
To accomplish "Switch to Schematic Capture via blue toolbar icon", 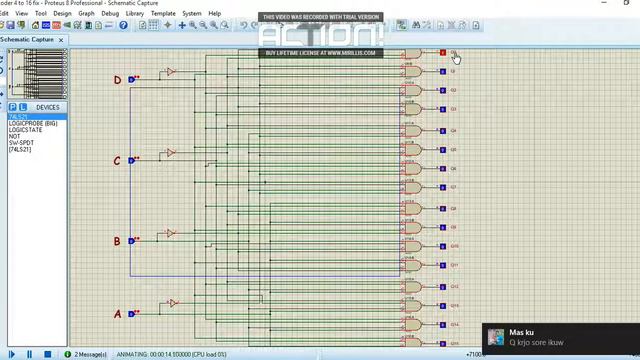I will (46, 25).
